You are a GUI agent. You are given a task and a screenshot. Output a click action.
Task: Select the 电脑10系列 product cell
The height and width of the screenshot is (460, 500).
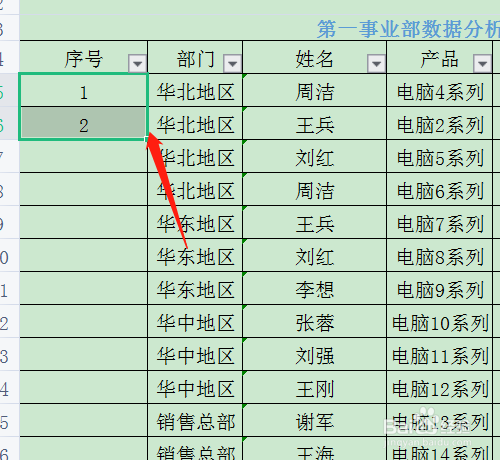pyautogui.click(x=440, y=321)
